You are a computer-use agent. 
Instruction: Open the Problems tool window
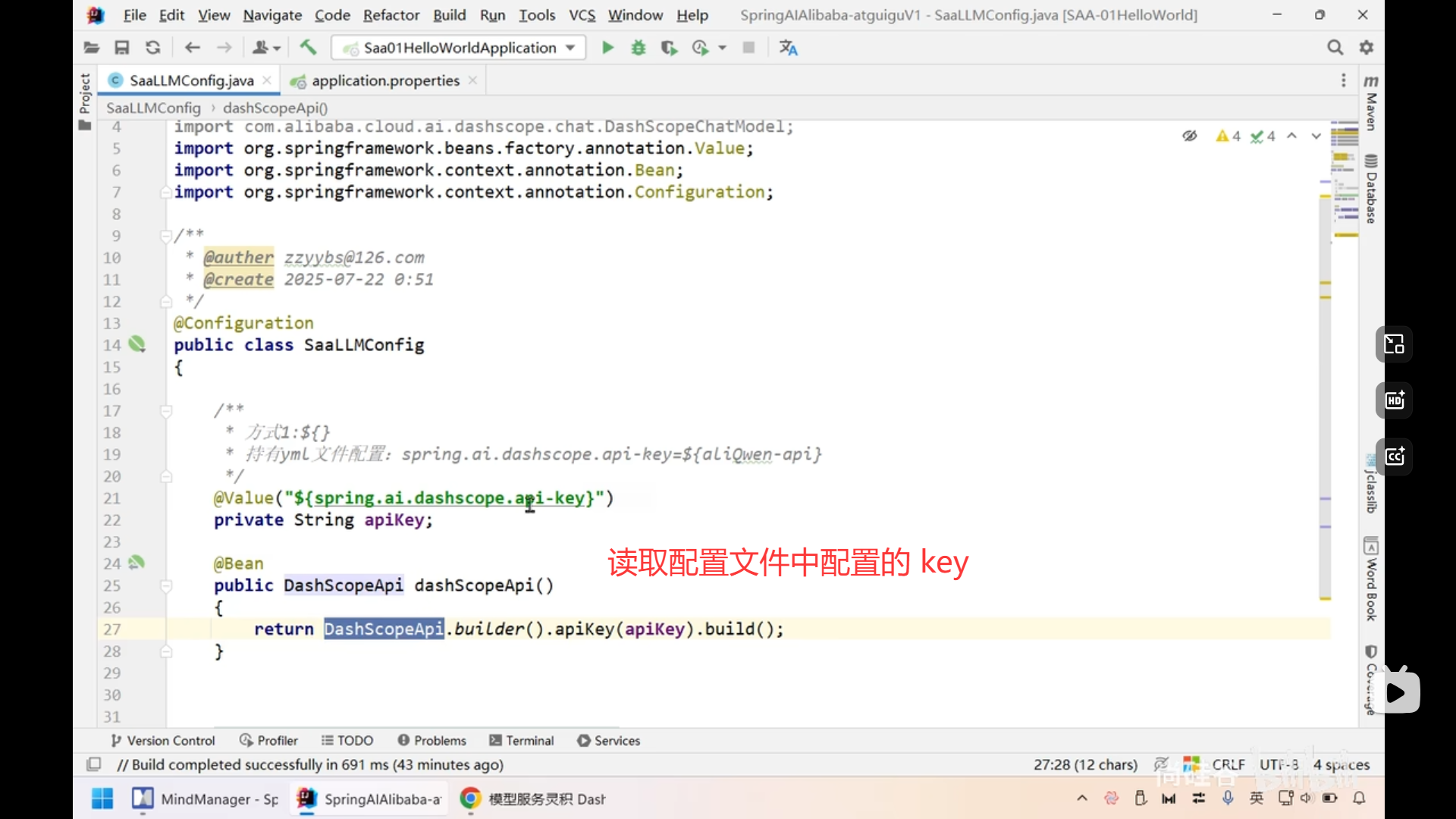pos(432,741)
